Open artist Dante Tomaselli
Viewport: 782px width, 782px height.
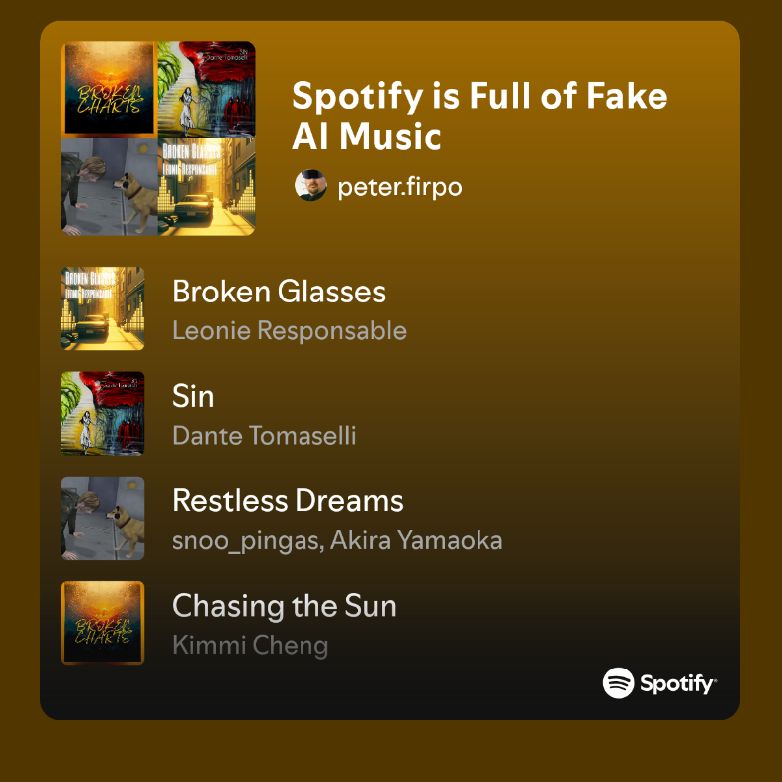[x=264, y=435]
